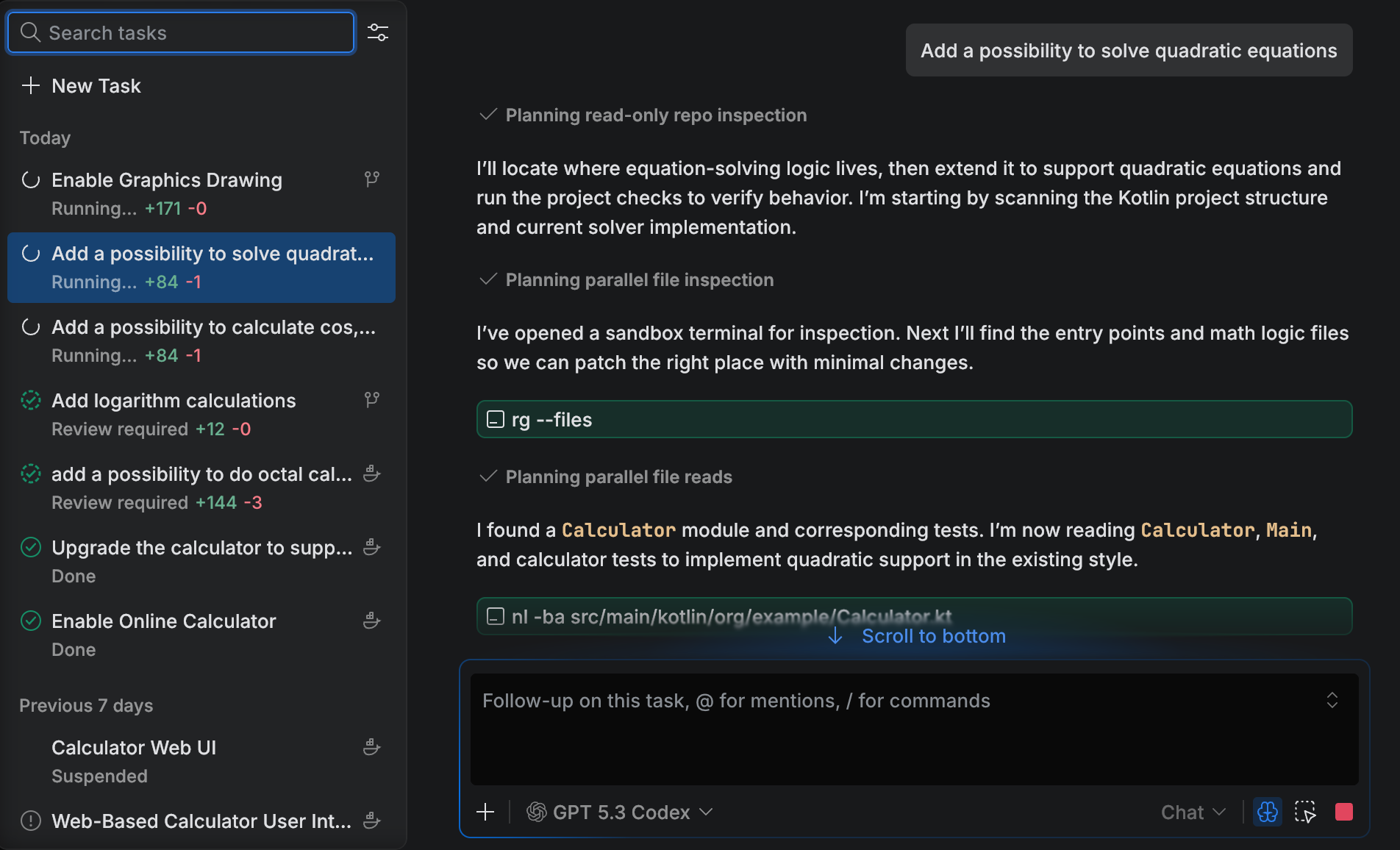Toggle the brain reasoning button
Viewport: 1400px width, 850px height.
pyautogui.click(x=1267, y=812)
